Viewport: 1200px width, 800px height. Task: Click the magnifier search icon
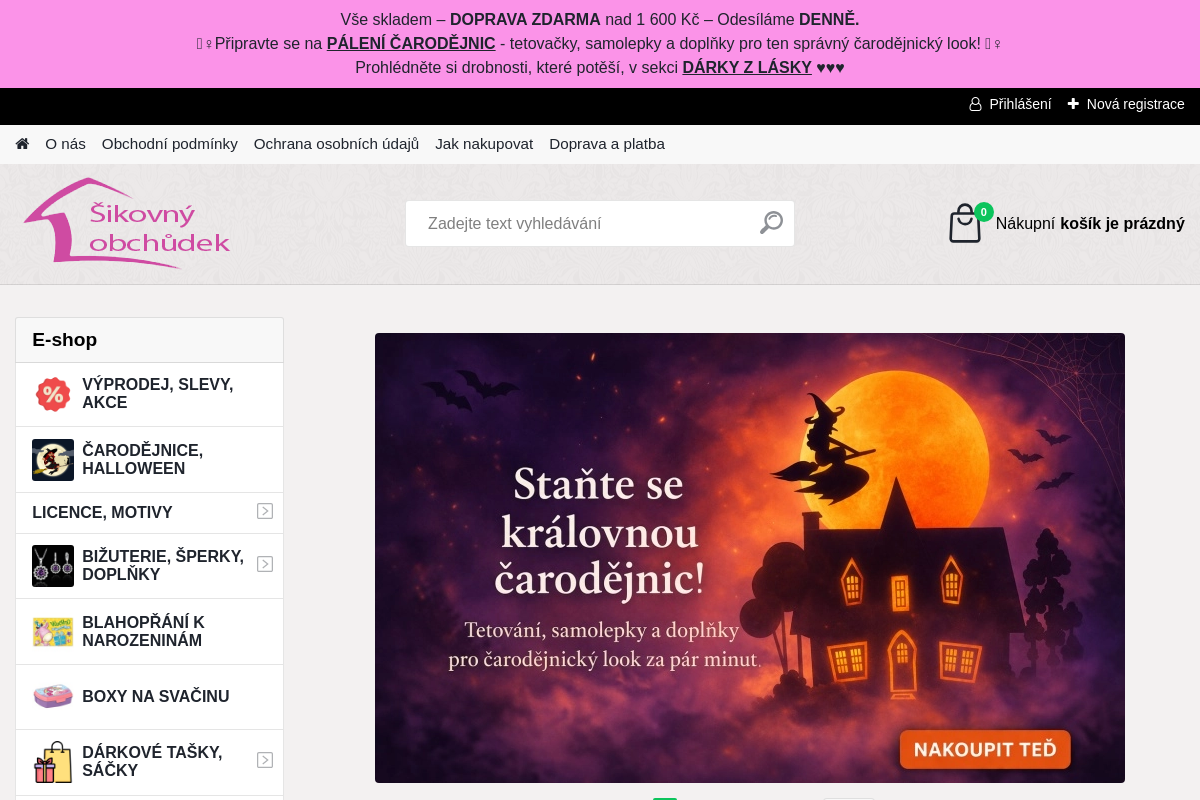(771, 223)
